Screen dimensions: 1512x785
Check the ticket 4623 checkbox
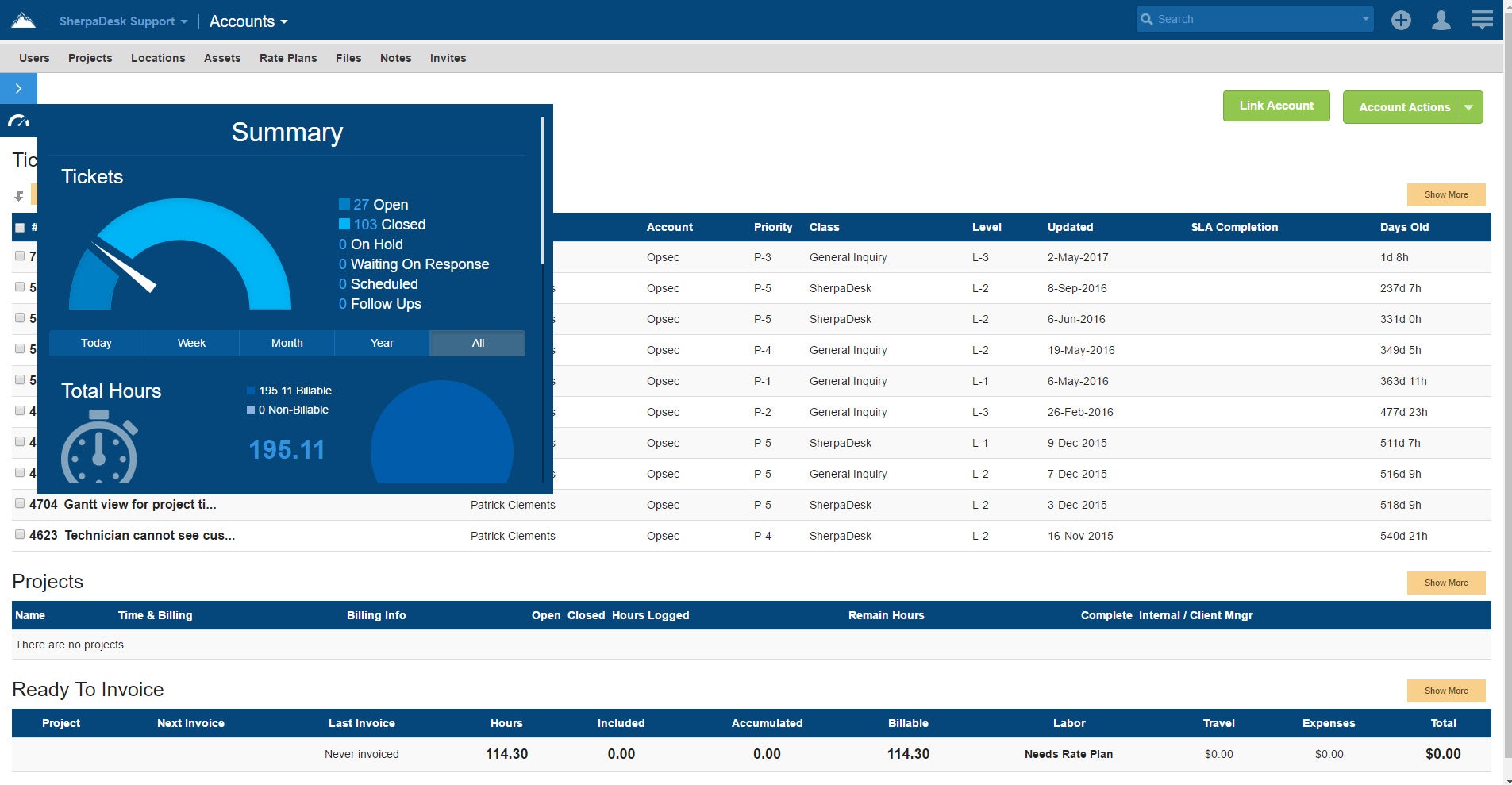pyautogui.click(x=20, y=534)
